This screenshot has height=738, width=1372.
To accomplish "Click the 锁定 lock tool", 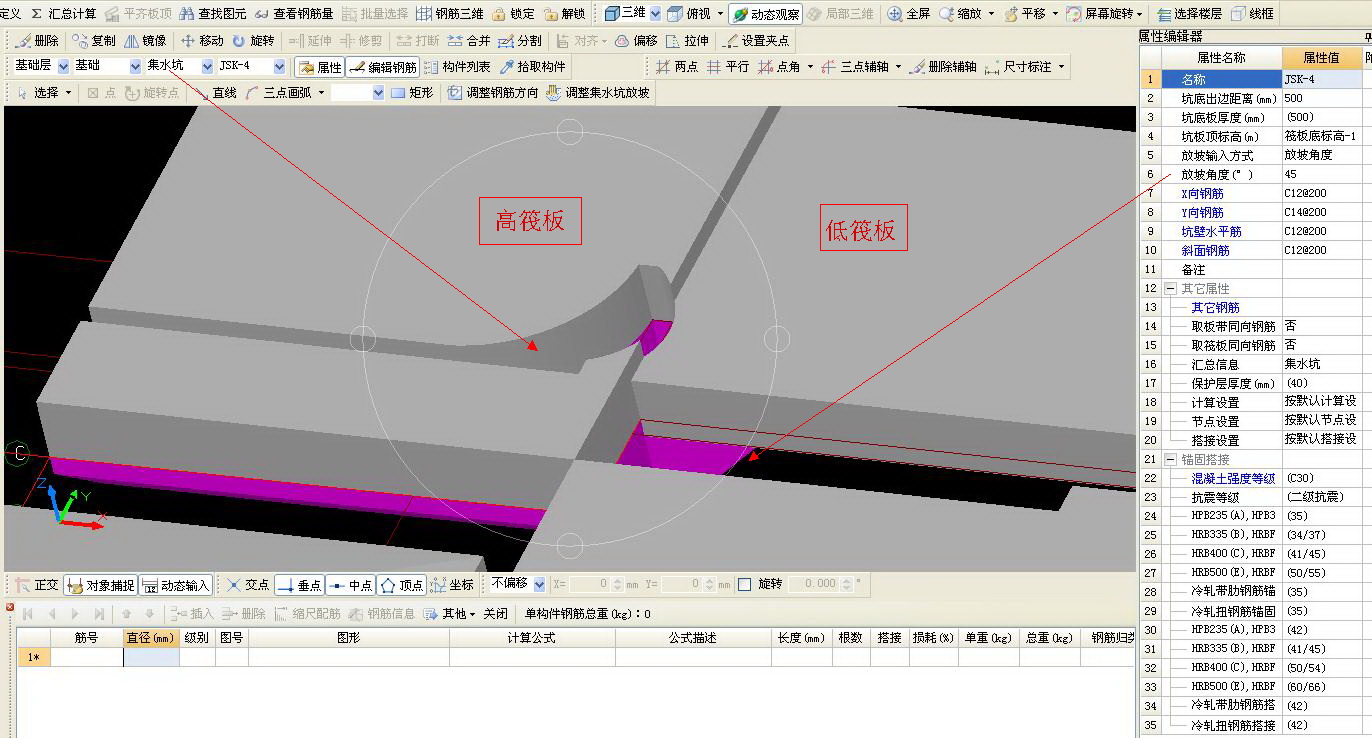I will click(513, 14).
